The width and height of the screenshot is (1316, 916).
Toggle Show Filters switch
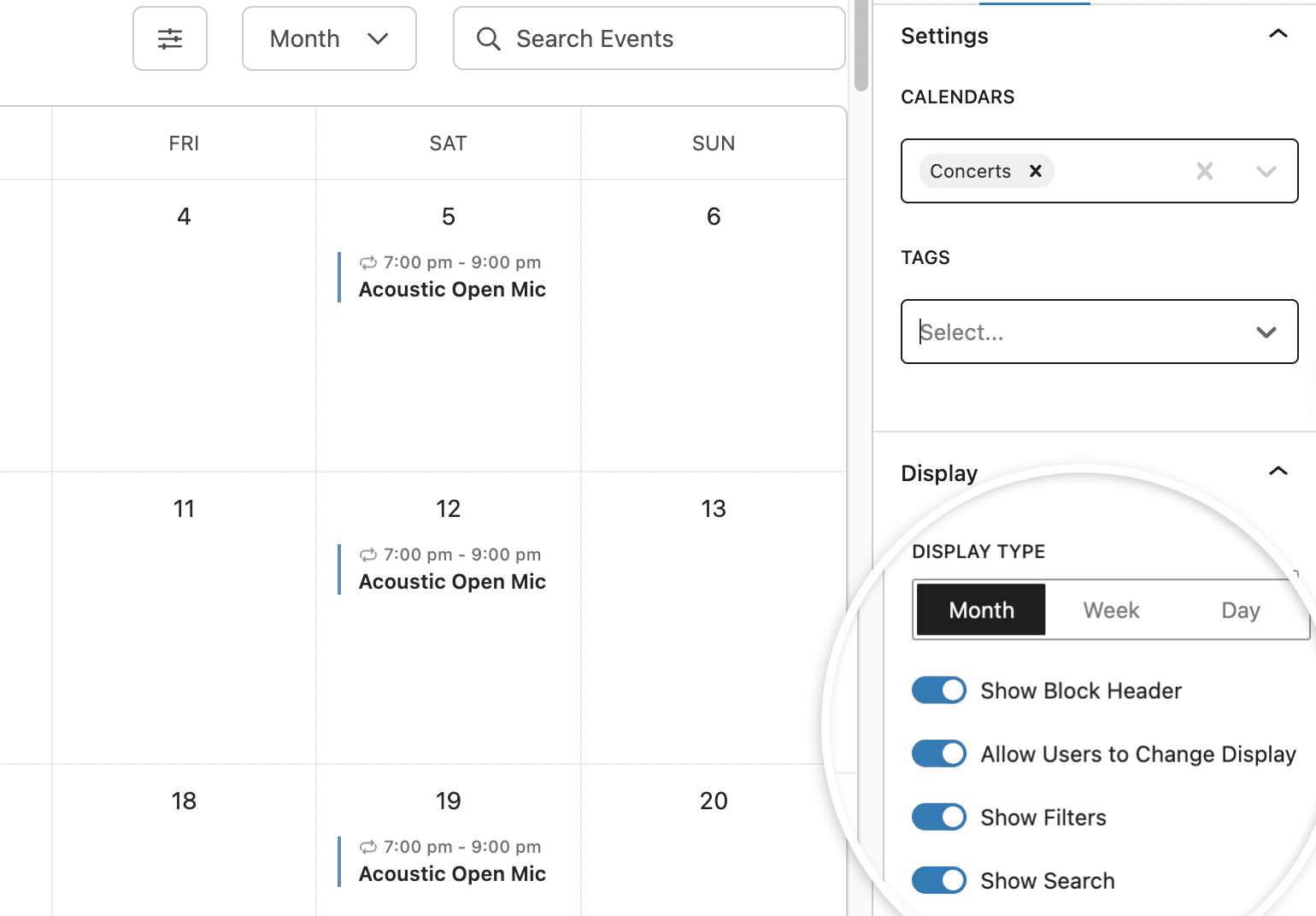pyautogui.click(x=938, y=817)
